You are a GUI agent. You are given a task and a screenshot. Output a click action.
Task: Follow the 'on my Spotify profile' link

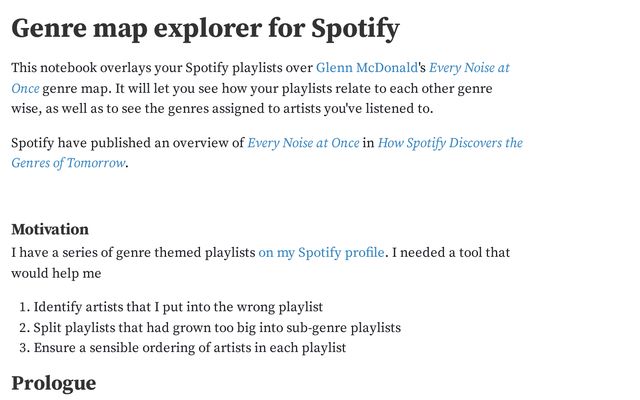pyautogui.click(x=321, y=253)
